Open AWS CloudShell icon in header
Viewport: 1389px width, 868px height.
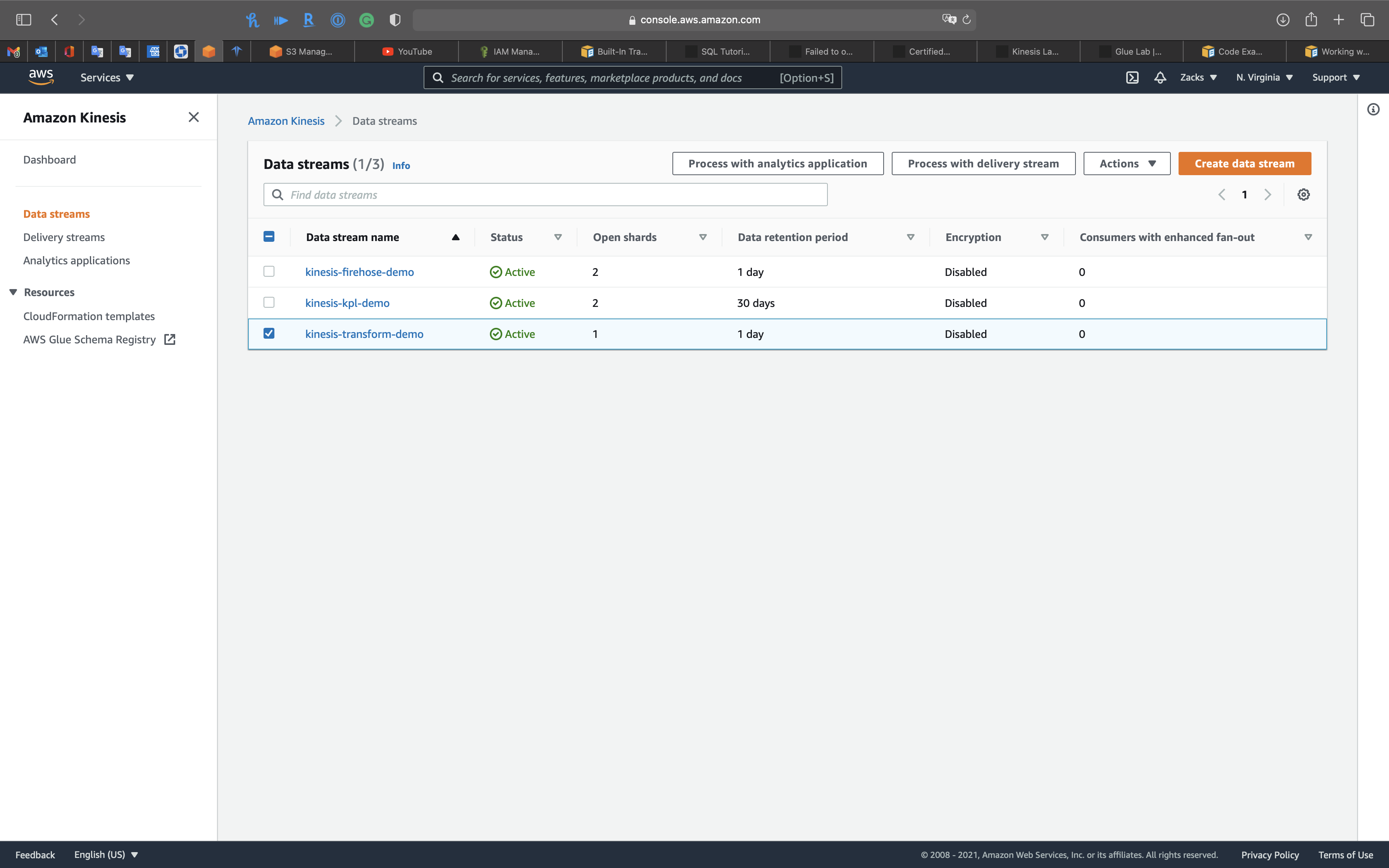tap(1132, 77)
